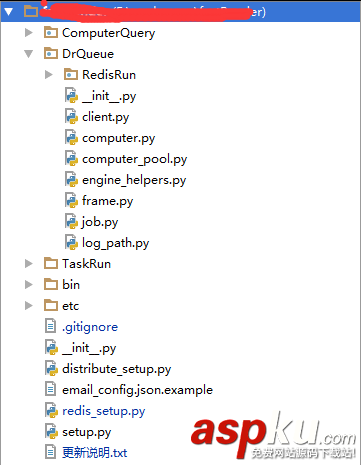Collapse the DrQueue folder arrow

[29, 54]
